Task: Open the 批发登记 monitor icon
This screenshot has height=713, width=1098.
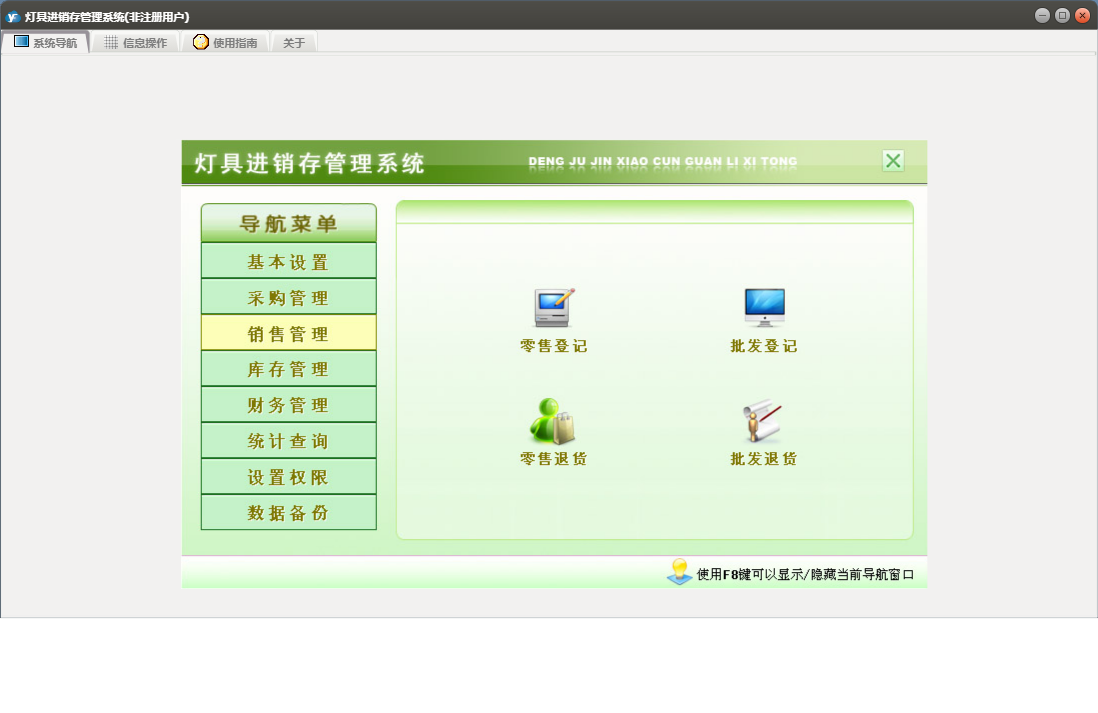Action: click(764, 307)
